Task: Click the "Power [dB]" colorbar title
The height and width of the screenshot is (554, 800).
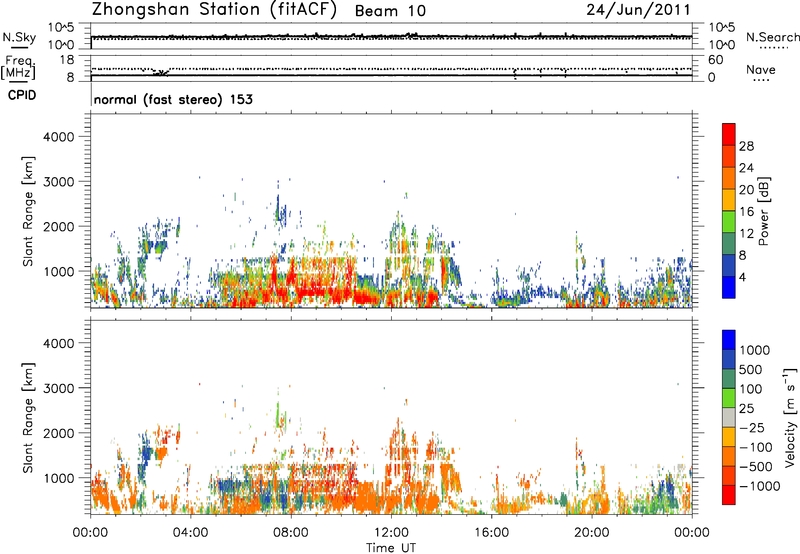Action: [763, 211]
